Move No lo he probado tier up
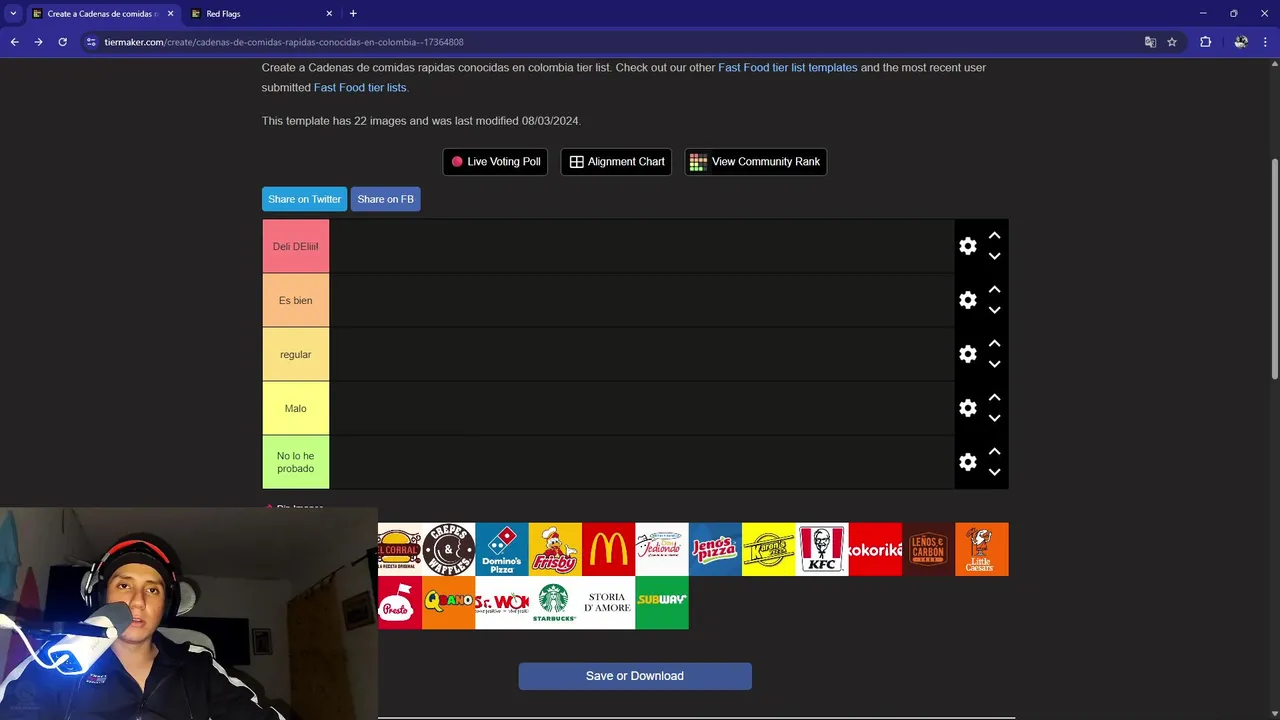 [994, 452]
